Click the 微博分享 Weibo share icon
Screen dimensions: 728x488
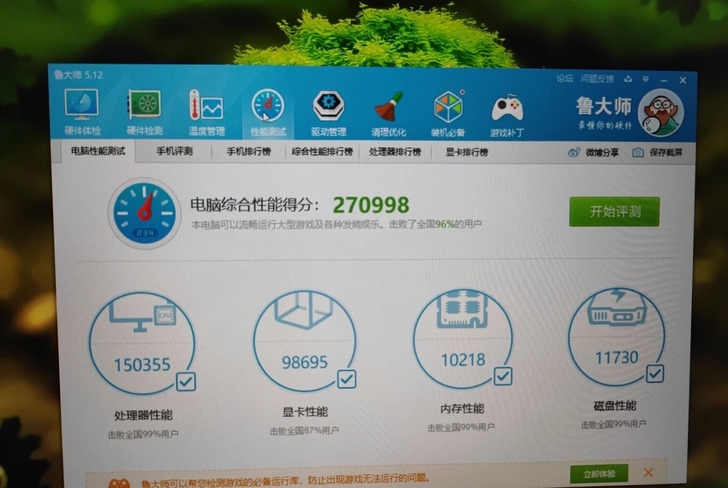[574, 152]
